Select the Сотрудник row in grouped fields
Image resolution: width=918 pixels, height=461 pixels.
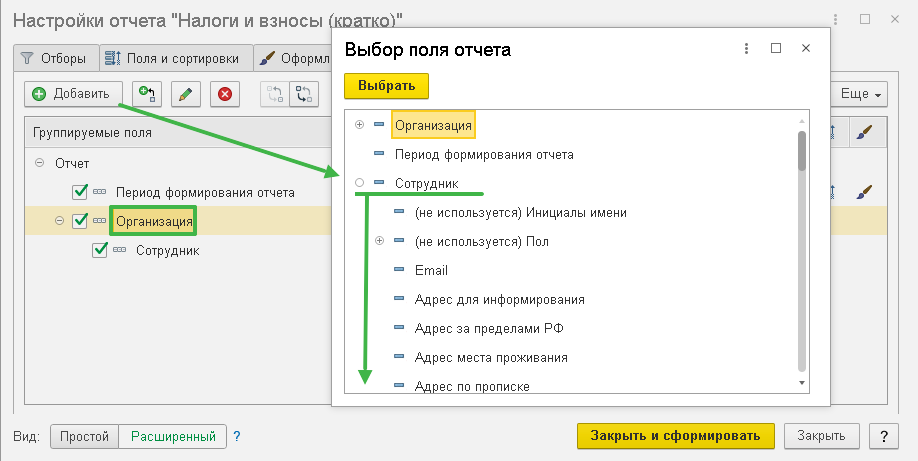point(167,251)
